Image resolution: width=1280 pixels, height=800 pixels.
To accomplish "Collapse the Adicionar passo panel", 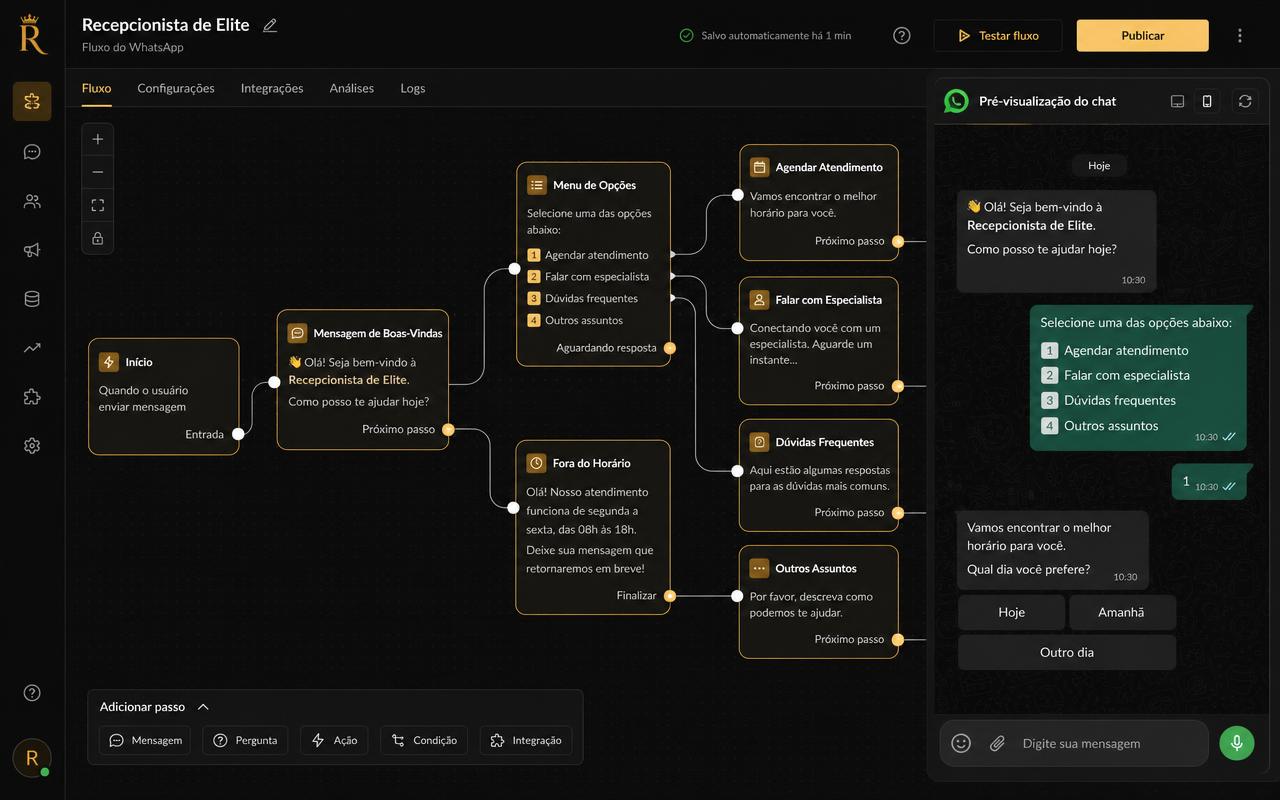I will tap(203, 707).
